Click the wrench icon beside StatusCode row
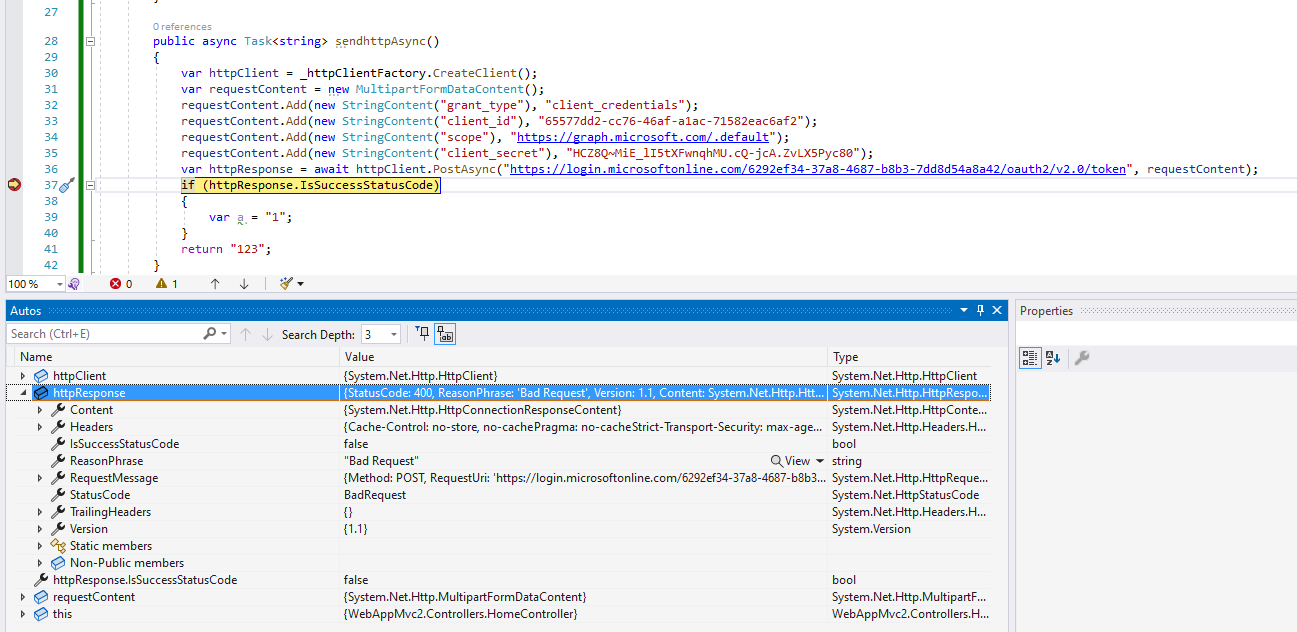This screenshot has height=632, width=1297. click(58, 495)
